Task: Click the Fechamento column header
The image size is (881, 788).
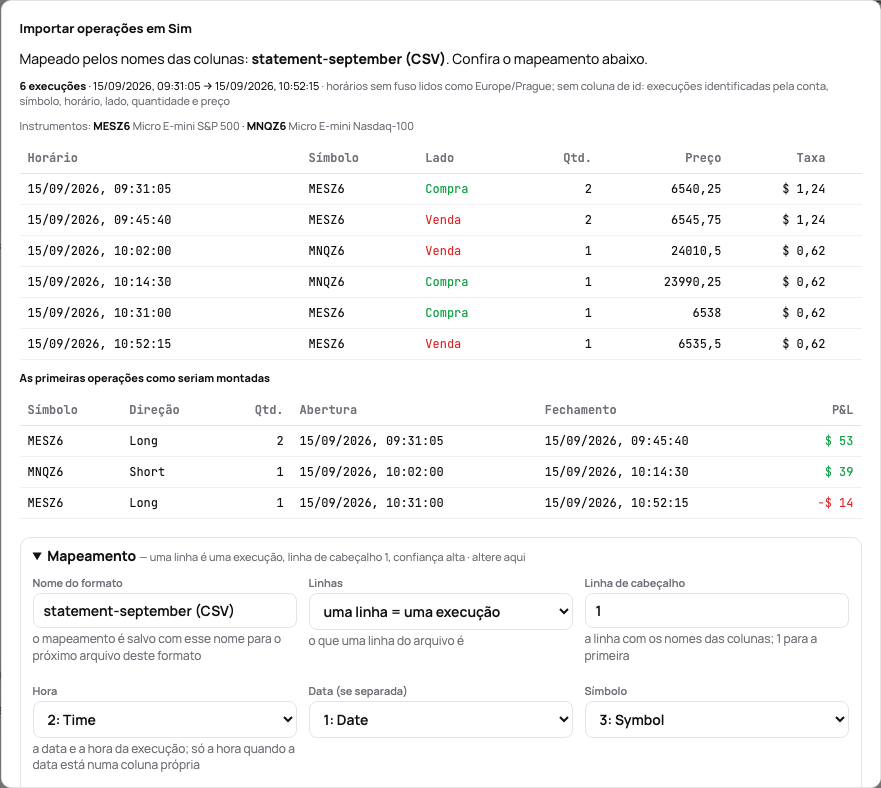Action: click(x=580, y=410)
